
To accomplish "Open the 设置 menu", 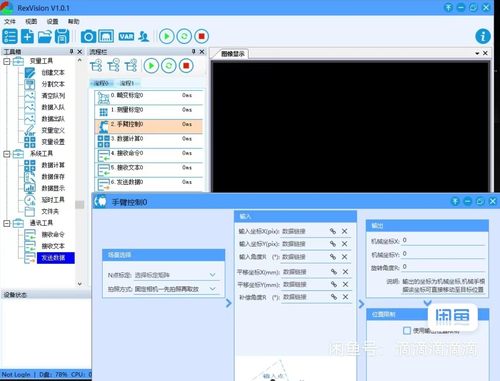I will 52,21.
